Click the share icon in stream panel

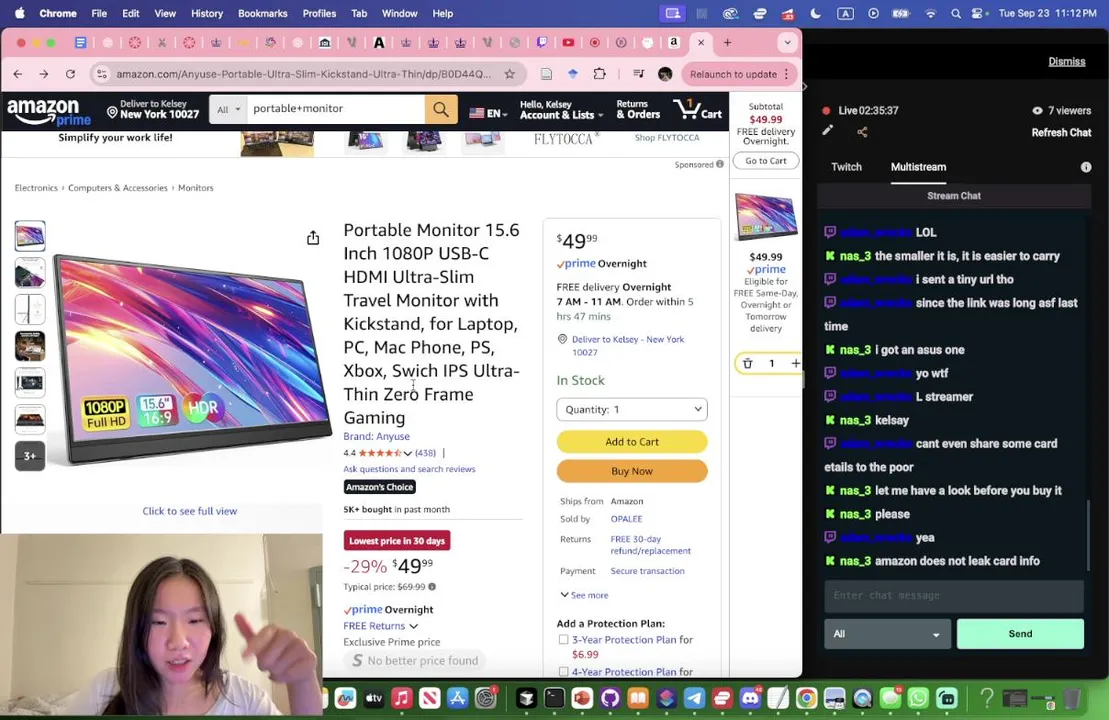862,132
